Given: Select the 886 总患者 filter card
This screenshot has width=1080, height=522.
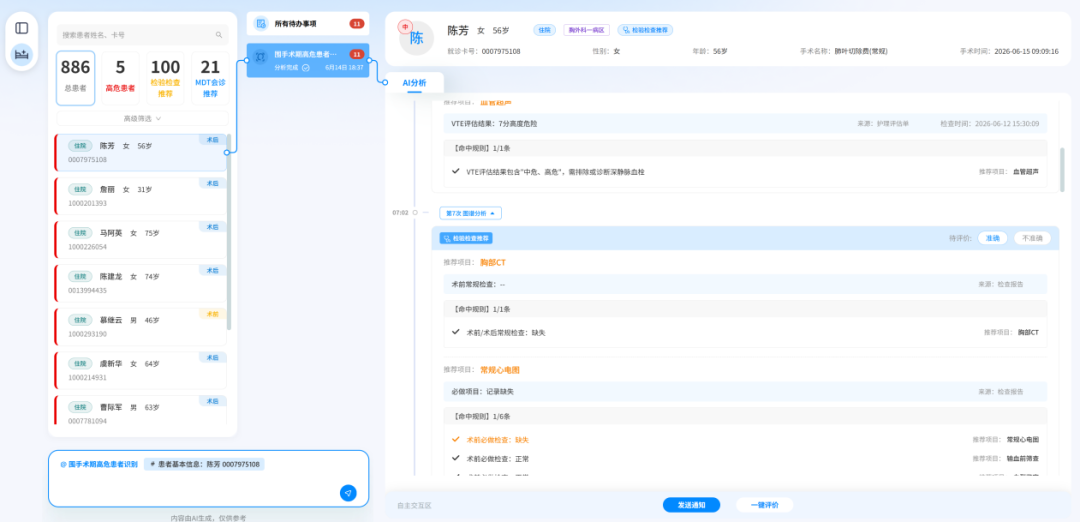Looking at the screenshot, I should (76, 78).
